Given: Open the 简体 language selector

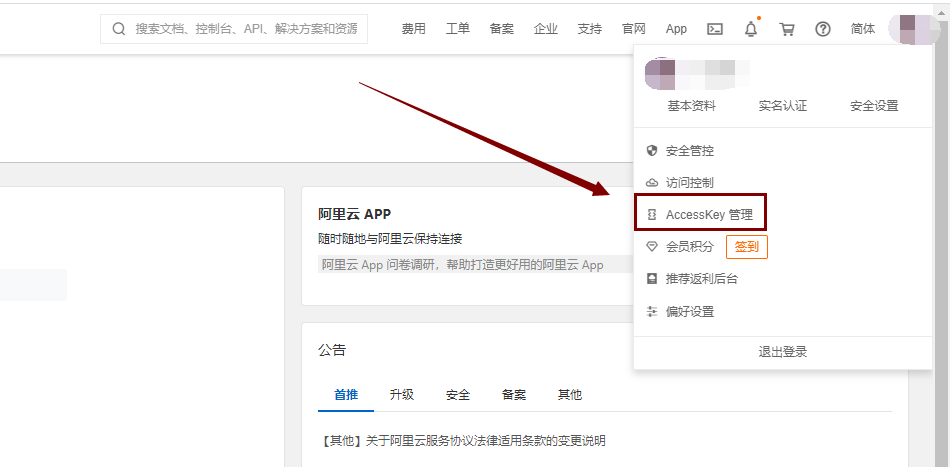Looking at the screenshot, I should (863, 29).
